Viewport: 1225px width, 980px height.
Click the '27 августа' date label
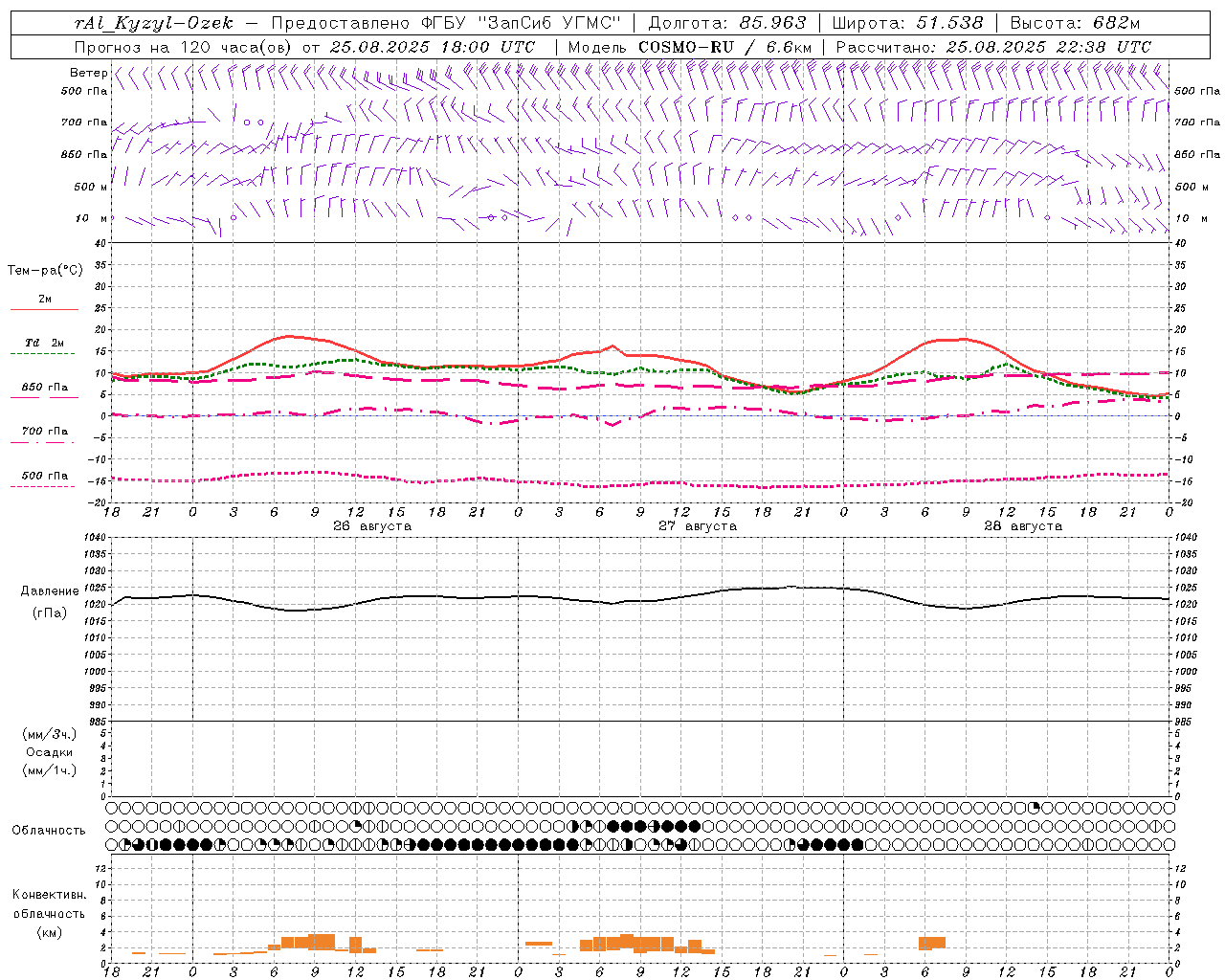[698, 526]
